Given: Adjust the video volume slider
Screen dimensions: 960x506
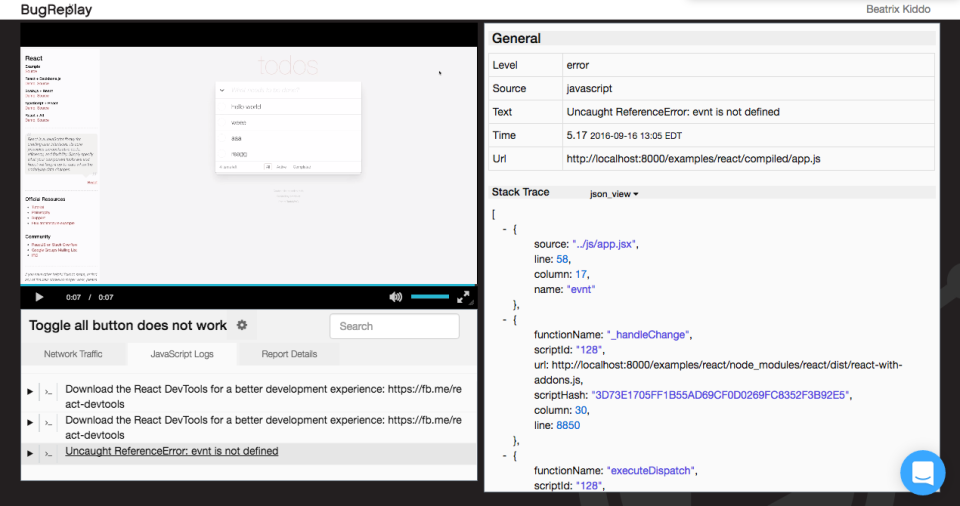Looking at the screenshot, I should (x=430, y=296).
